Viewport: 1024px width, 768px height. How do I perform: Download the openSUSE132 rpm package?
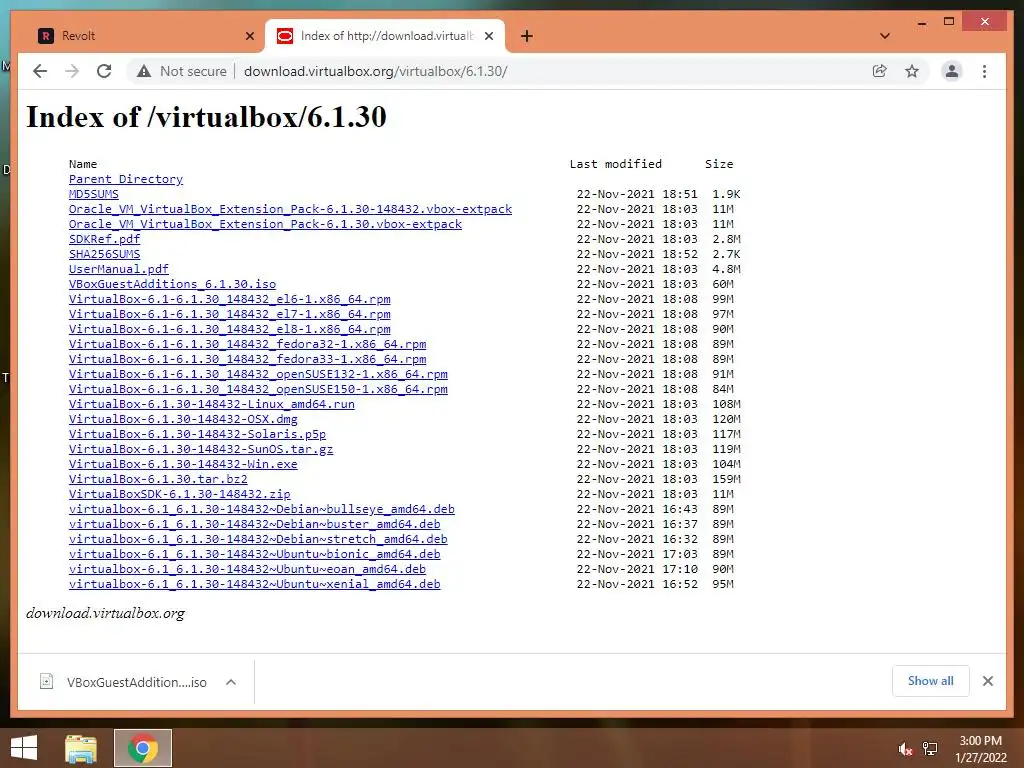coord(259,374)
